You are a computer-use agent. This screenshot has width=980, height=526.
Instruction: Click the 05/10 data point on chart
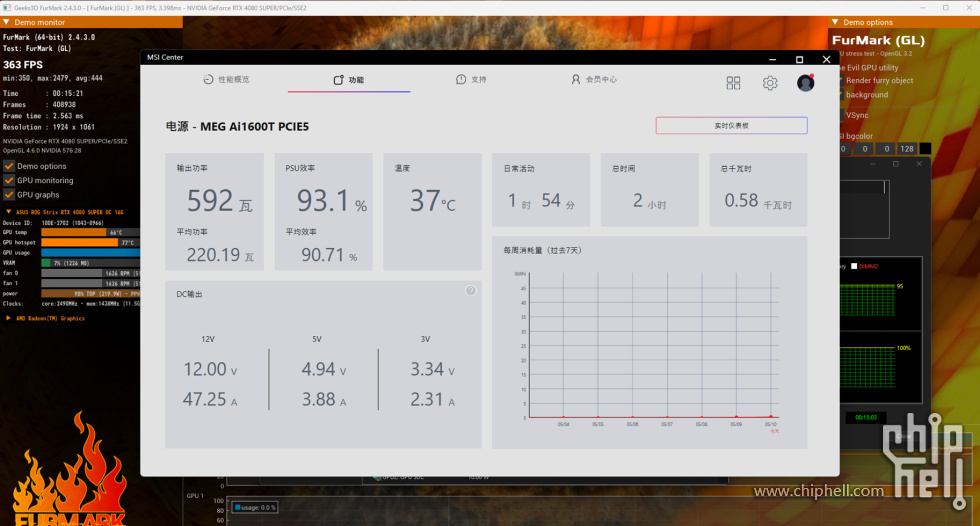771,416
